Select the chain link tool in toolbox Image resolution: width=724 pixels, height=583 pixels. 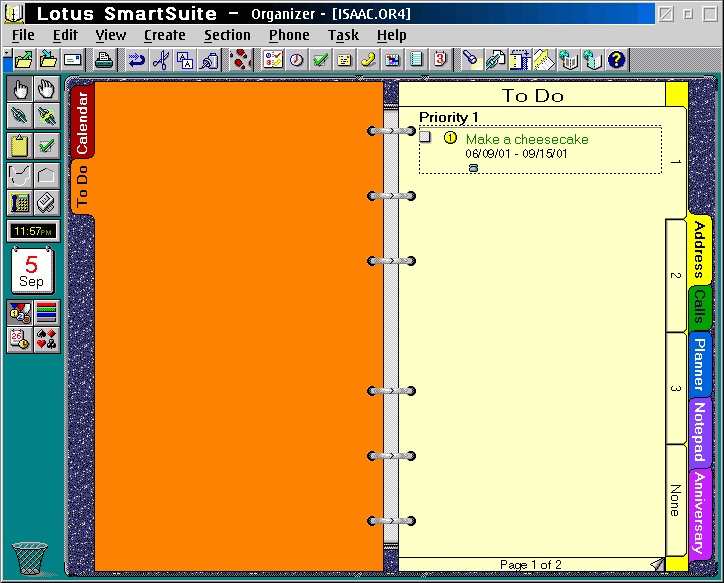(20, 115)
